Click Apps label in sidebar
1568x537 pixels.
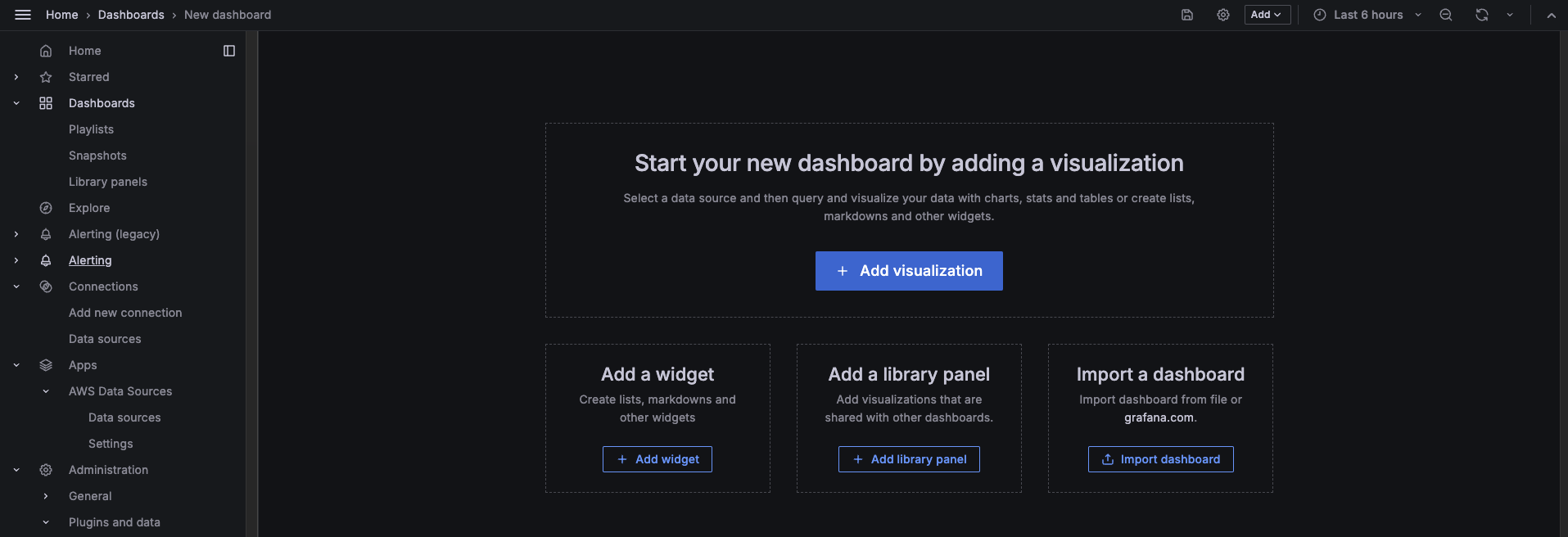(x=83, y=365)
